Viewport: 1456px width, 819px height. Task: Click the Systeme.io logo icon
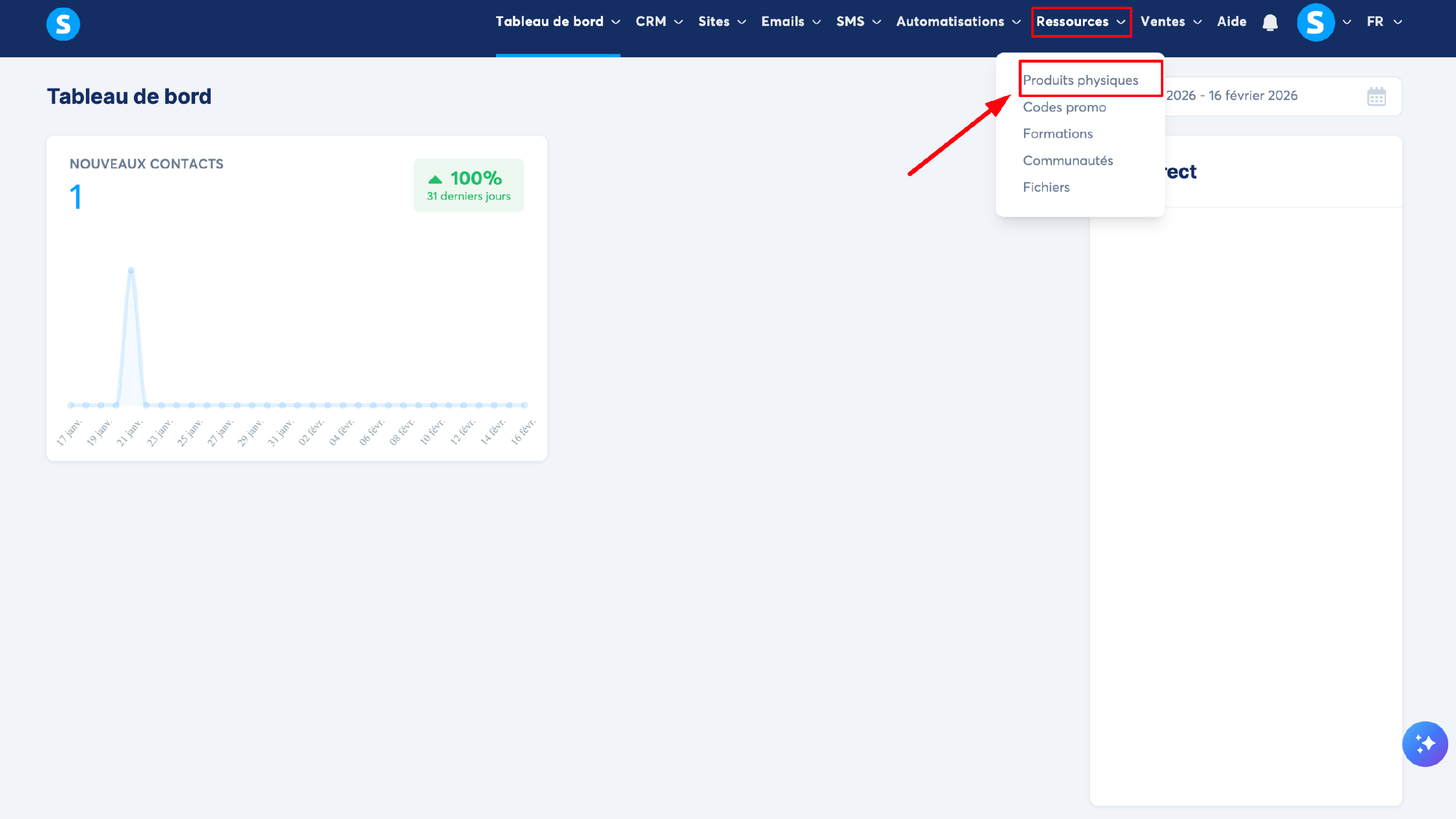point(63,24)
